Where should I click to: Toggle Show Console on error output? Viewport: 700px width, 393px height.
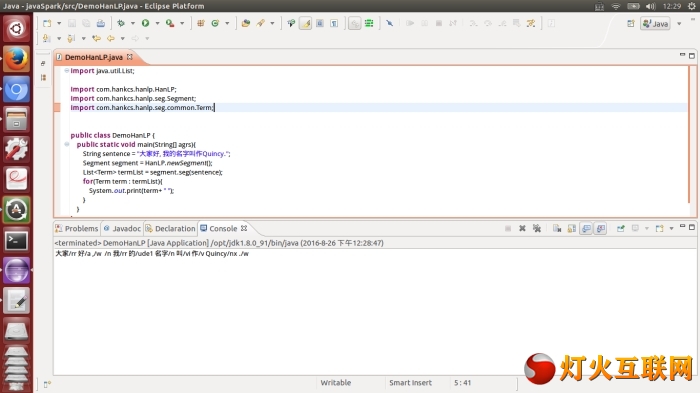pyautogui.click(x=600, y=228)
